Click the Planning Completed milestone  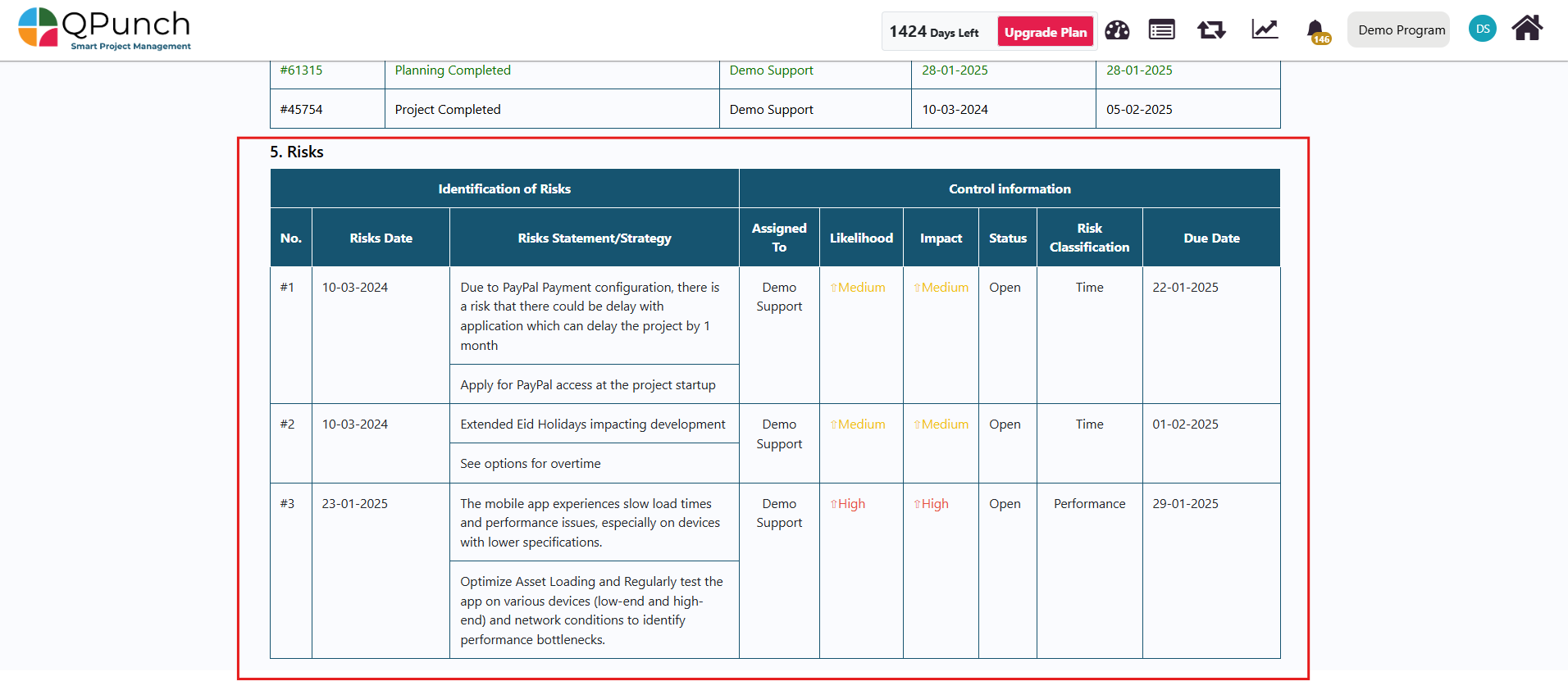point(453,70)
